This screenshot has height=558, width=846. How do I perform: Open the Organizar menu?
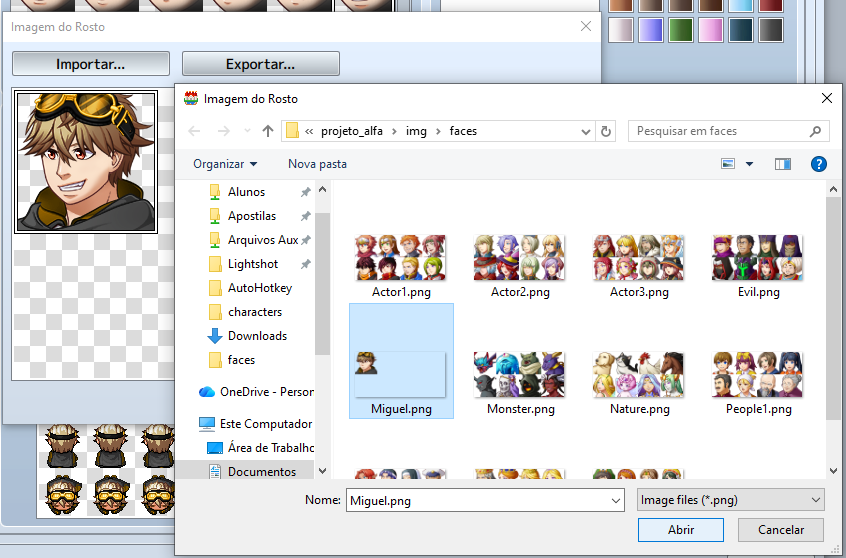(225, 164)
